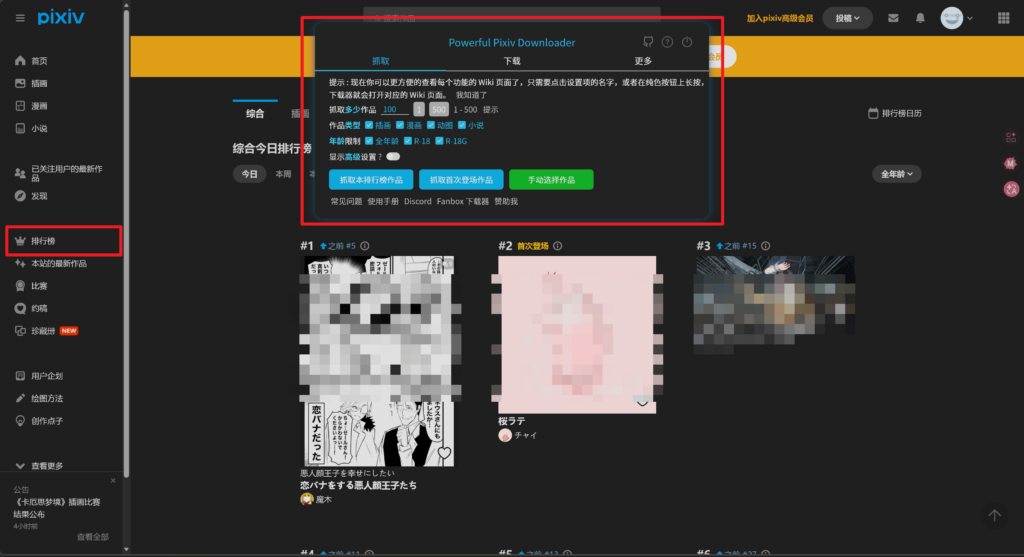The image size is (1024, 557).
Task: Click the sidebar vertical scrollbar
Action: click(125, 250)
